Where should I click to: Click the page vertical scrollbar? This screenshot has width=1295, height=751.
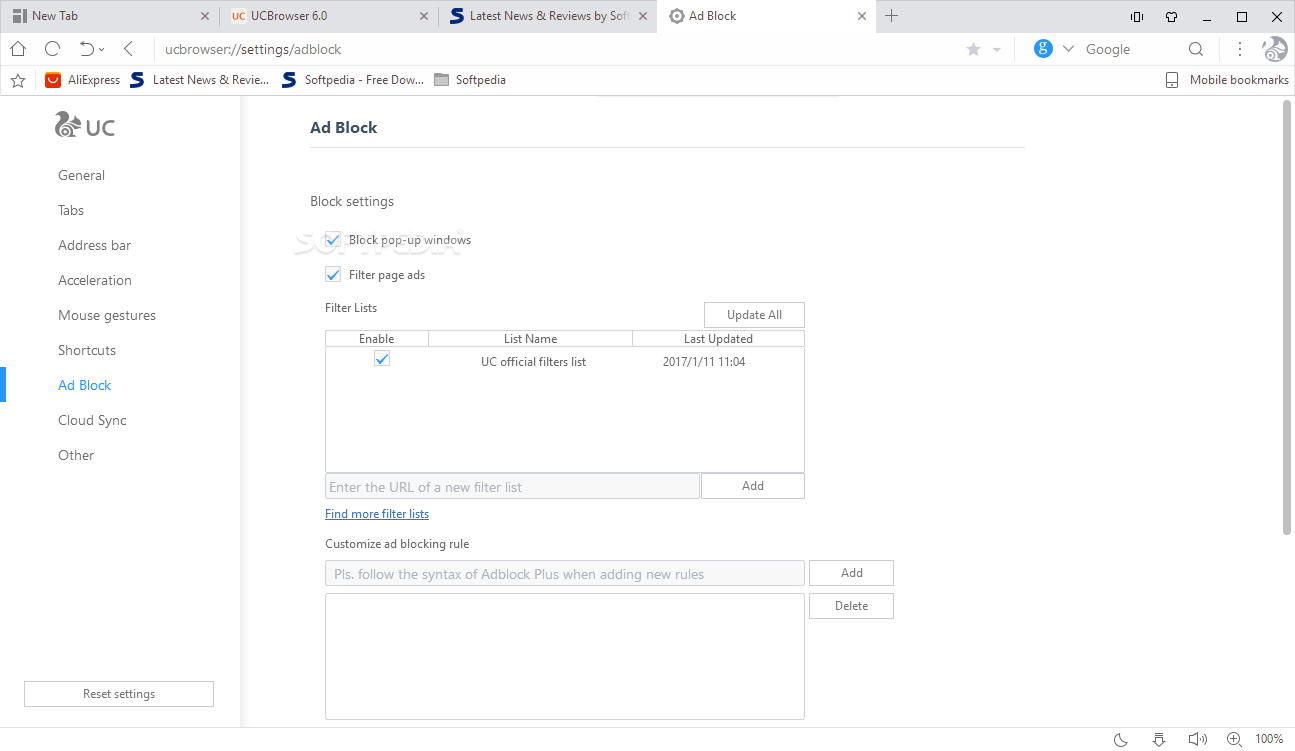click(x=1287, y=318)
